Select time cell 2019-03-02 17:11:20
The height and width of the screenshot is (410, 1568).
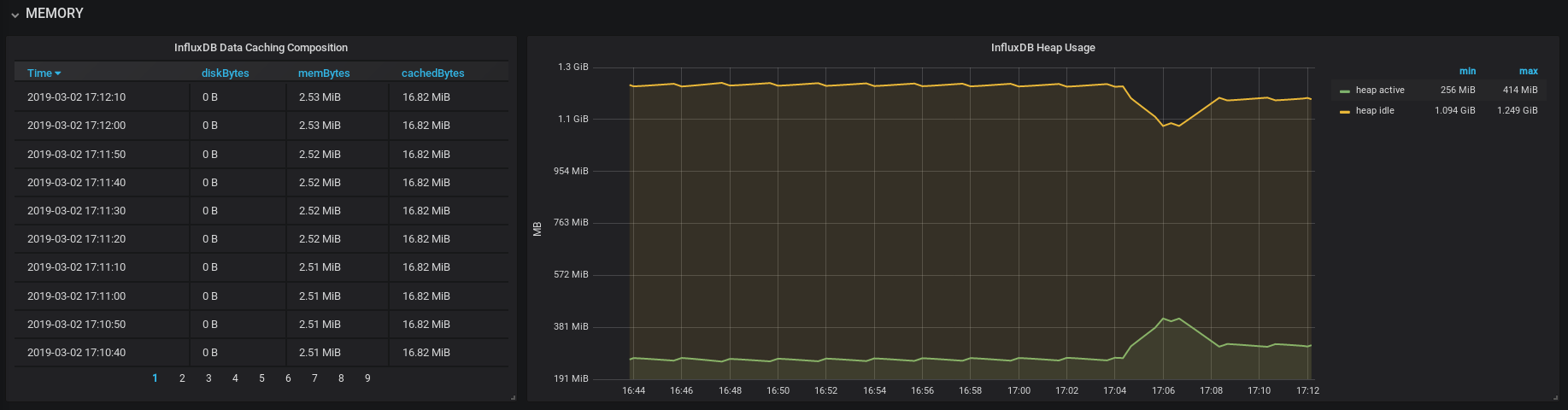pyautogui.click(x=76, y=239)
